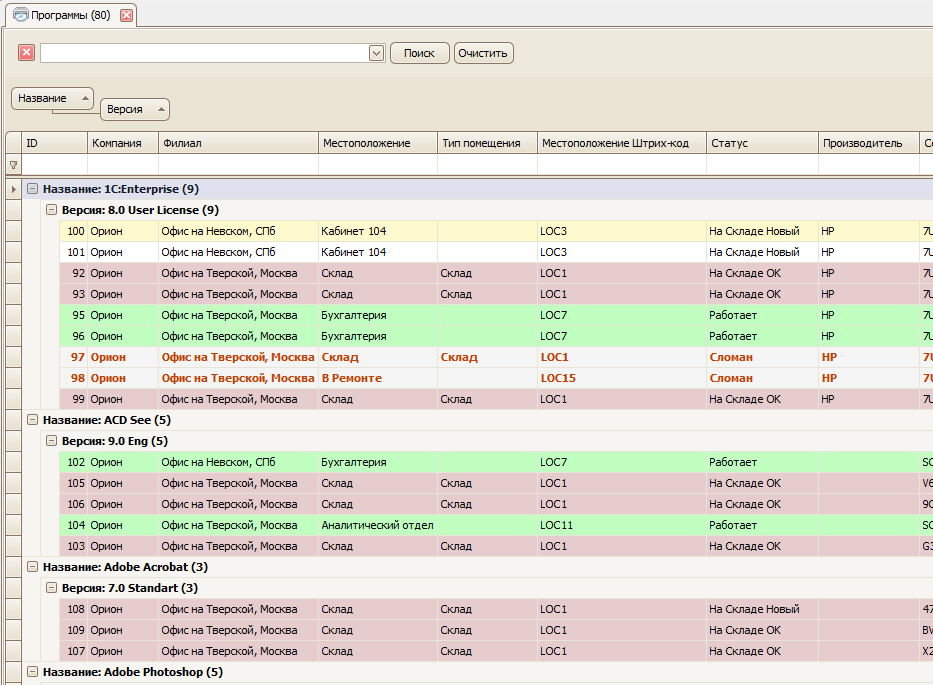Screen dimensions: 933x685
Task: Click the Филиал filter cell
Action: click(239, 164)
